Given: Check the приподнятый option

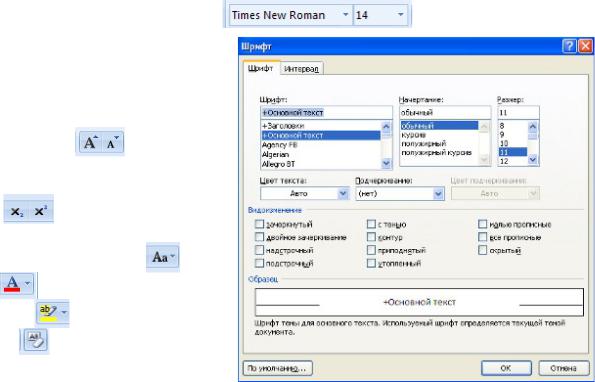Looking at the screenshot, I should (371, 250).
